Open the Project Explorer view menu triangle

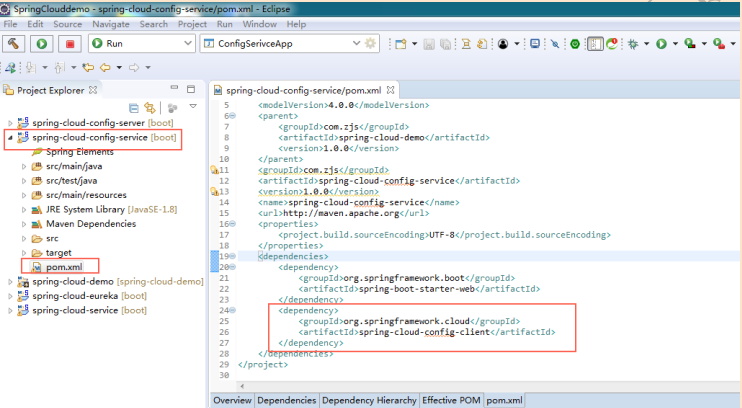point(193,106)
